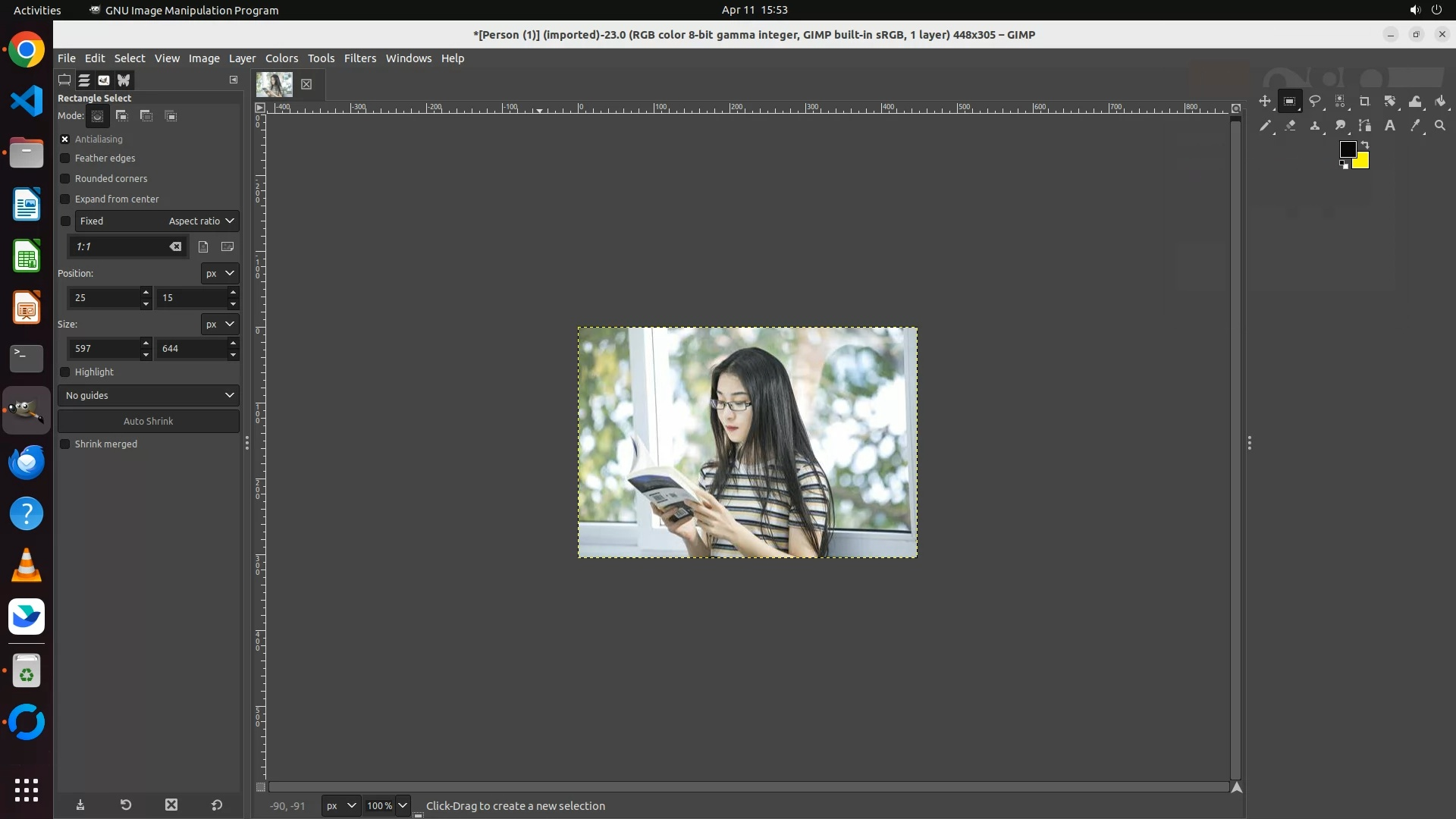This screenshot has width=1456, height=819.
Task: Enable Expand from center
Action: (65, 199)
